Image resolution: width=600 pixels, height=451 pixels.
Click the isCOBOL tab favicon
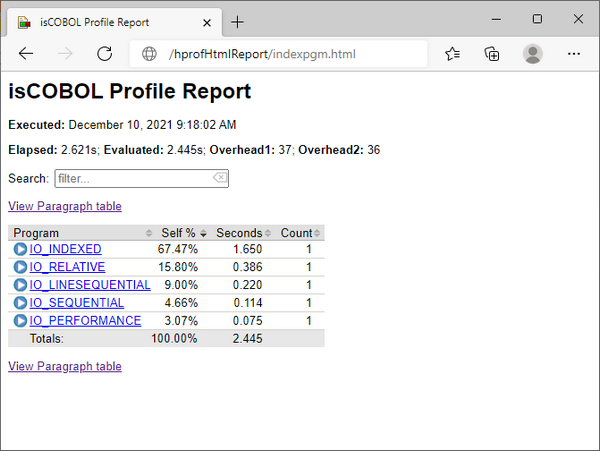pyautogui.click(x=24, y=23)
